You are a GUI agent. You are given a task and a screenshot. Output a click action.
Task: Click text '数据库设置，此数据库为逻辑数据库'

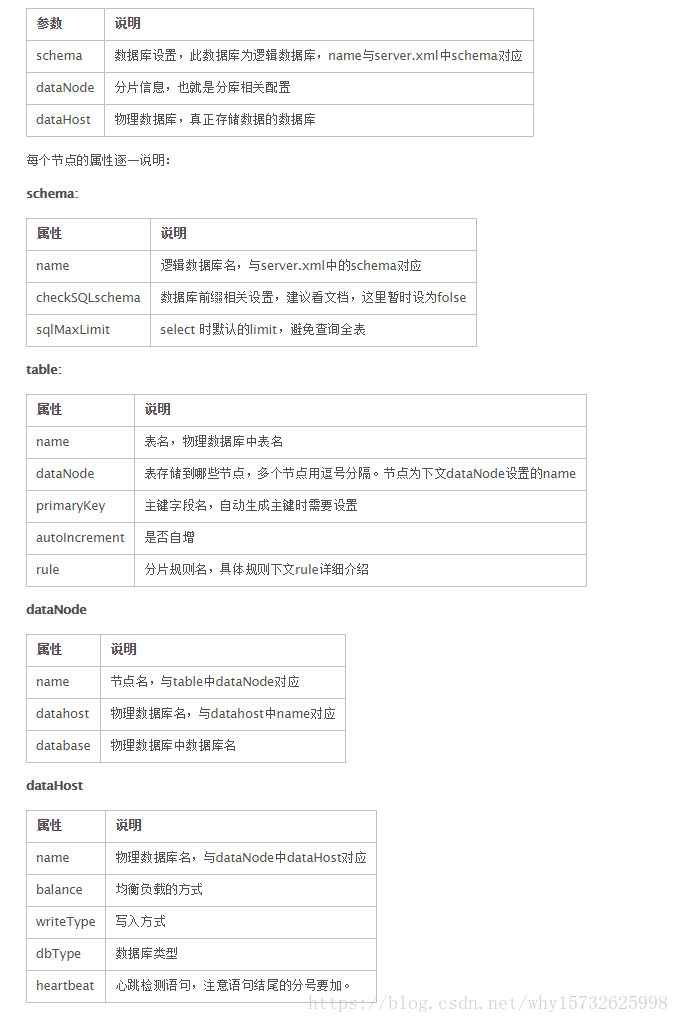215,56
